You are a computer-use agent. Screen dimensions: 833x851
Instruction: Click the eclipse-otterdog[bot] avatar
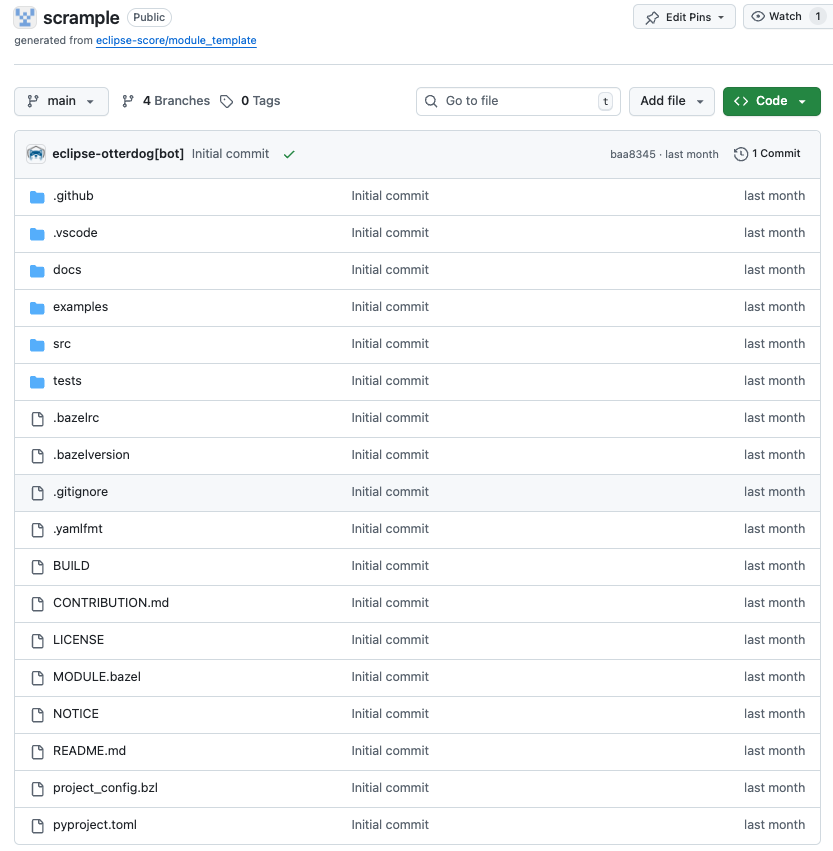point(35,154)
